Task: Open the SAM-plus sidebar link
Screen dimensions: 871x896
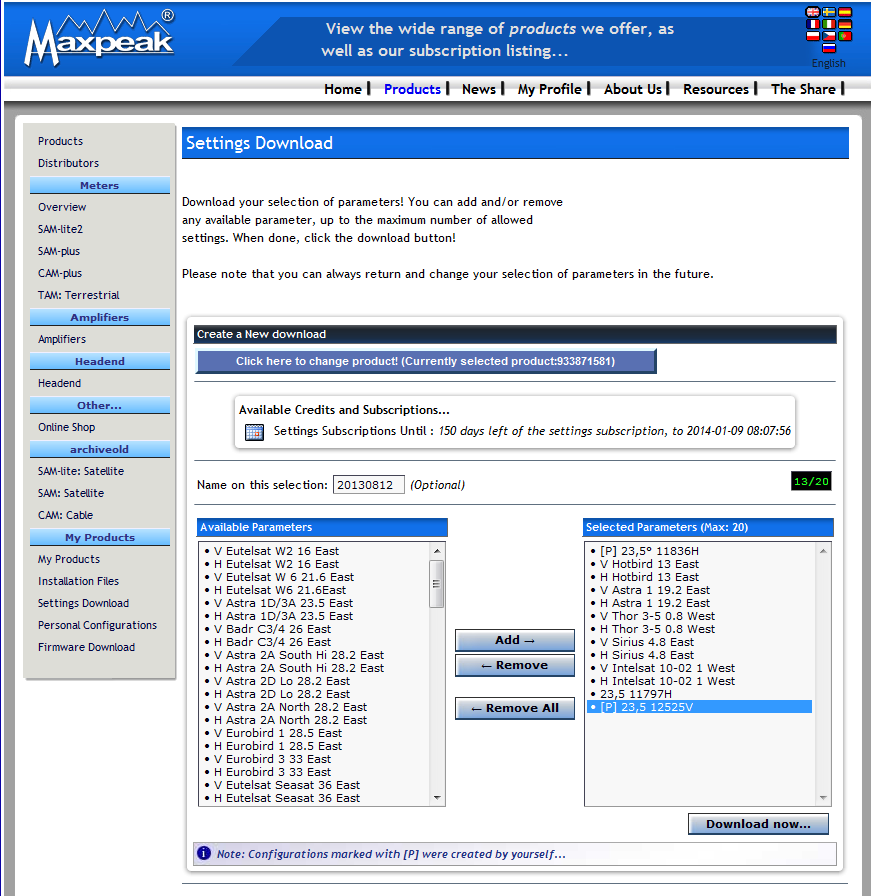Action: click(59, 251)
